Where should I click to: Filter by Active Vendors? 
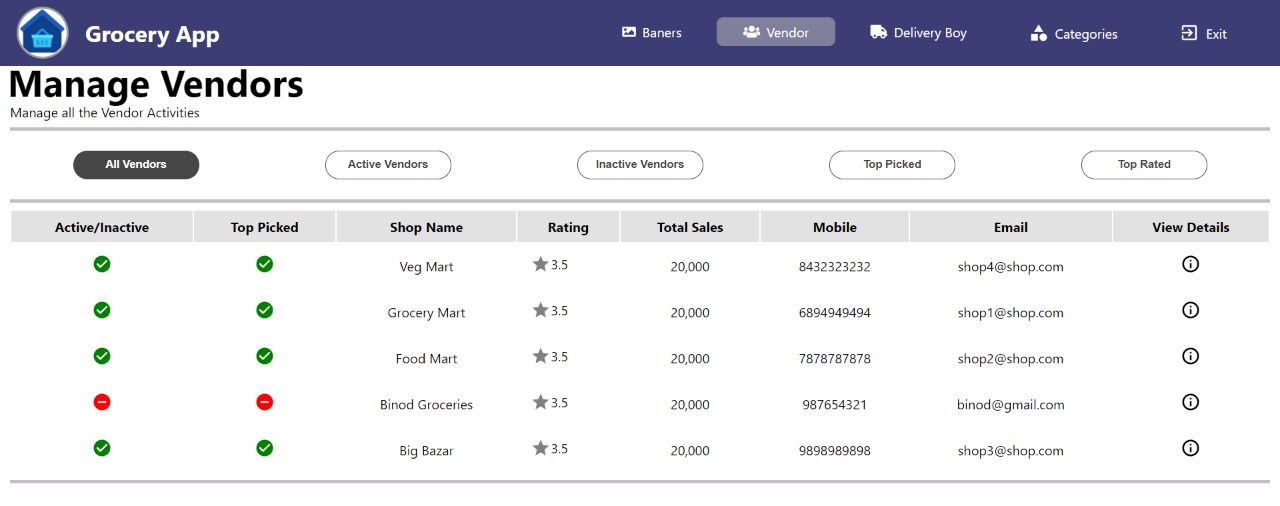[388, 165]
